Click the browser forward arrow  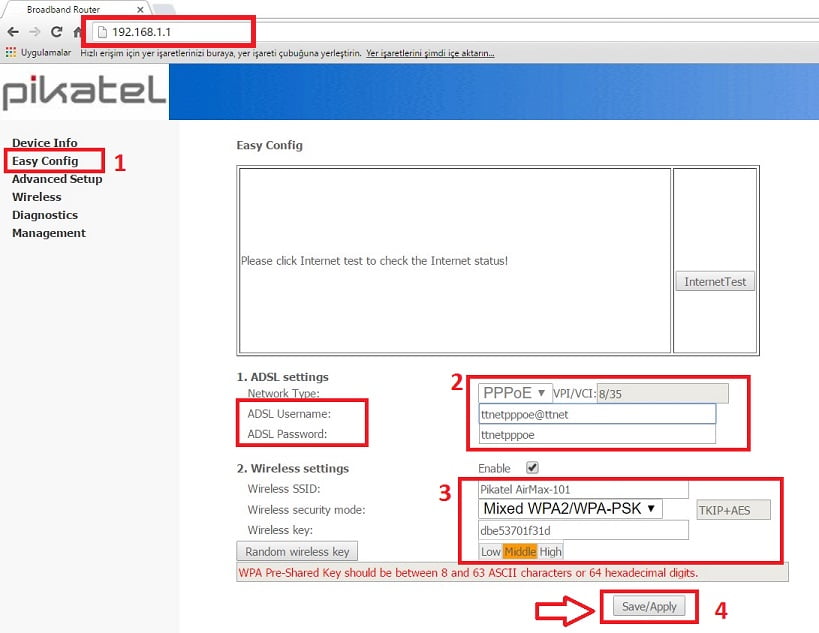[x=36, y=32]
